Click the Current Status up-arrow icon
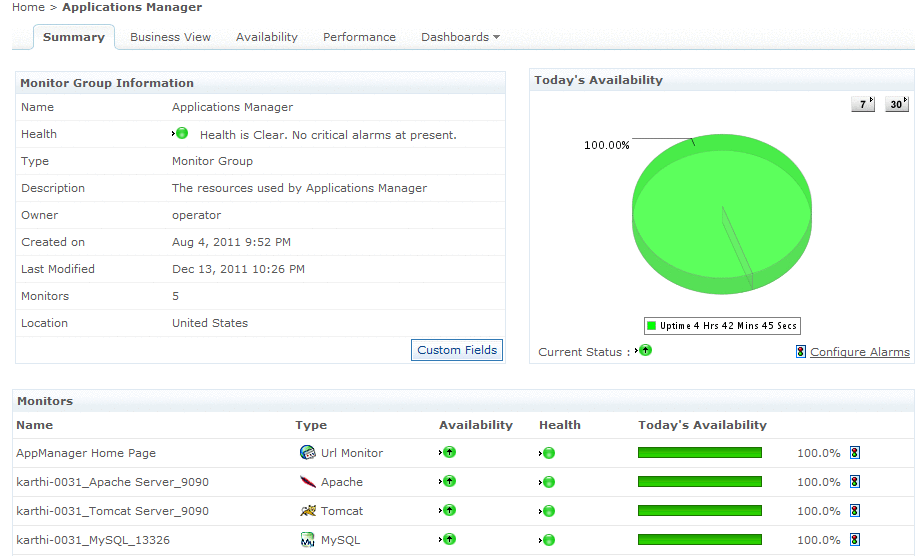Image resolution: width=923 pixels, height=556 pixels. 645,350
